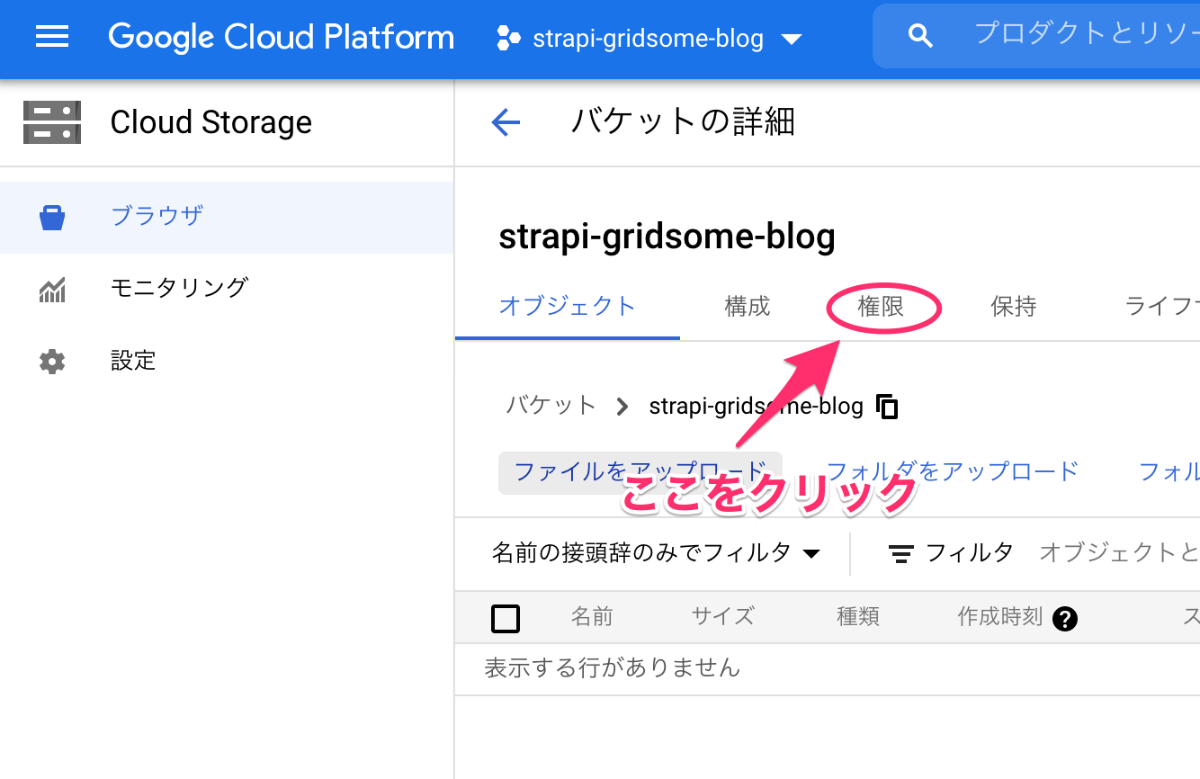Click the バケット breadcrumb link
1200x779 pixels.
(x=551, y=405)
